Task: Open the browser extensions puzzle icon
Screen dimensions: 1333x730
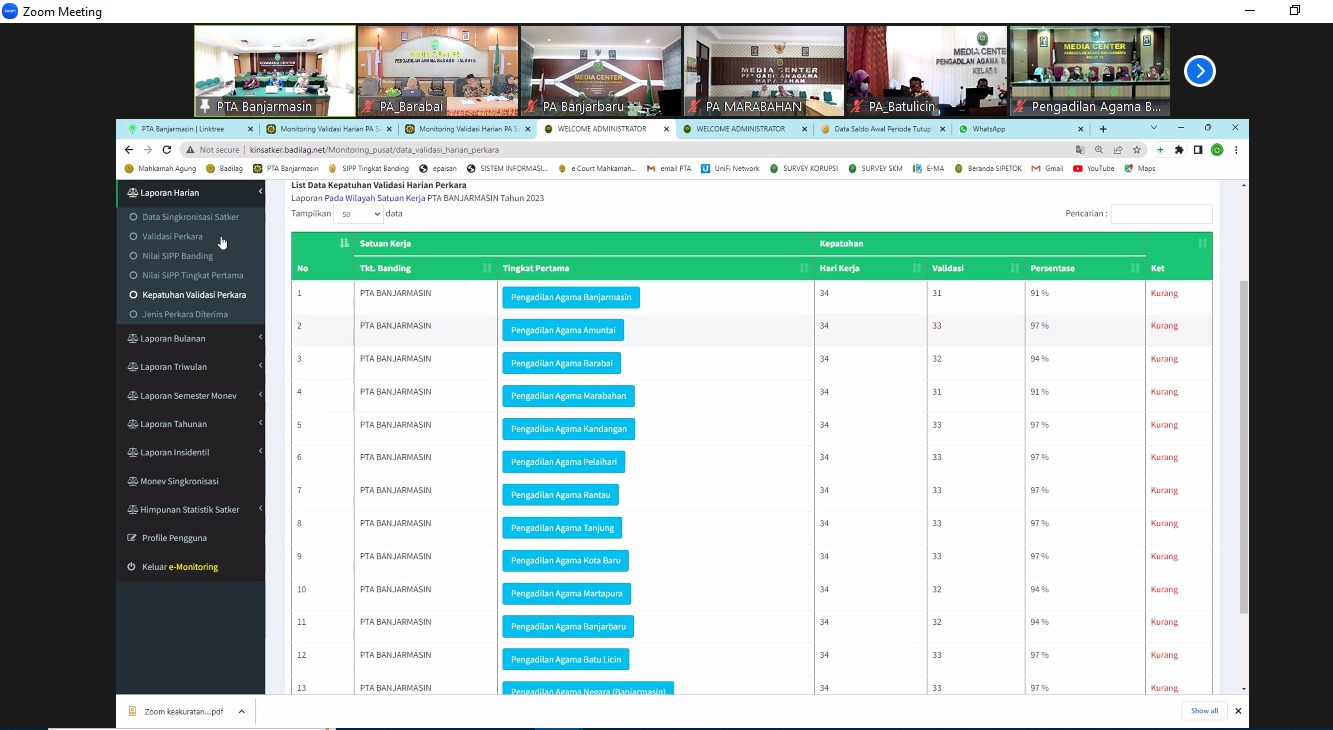Action: click(1179, 150)
